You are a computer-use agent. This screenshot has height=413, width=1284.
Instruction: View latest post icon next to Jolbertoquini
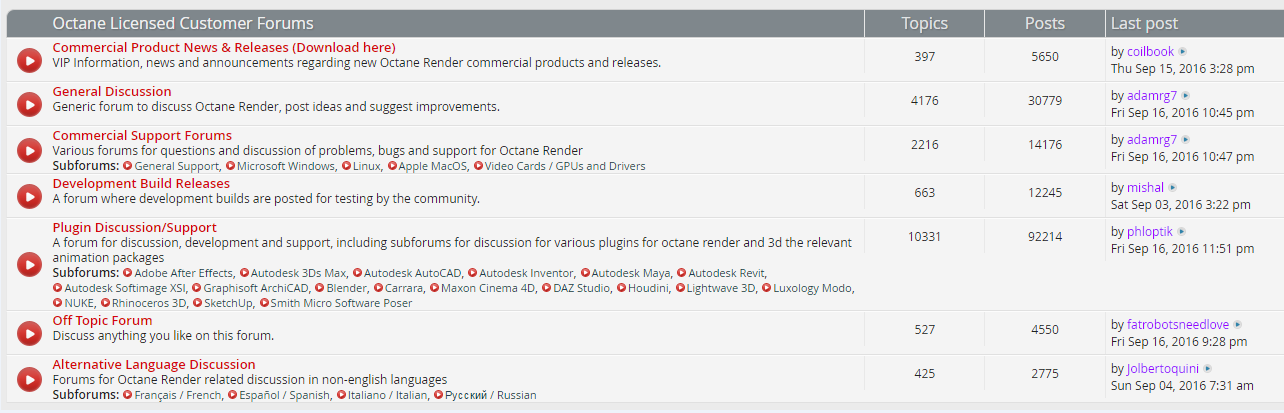(1207, 369)
